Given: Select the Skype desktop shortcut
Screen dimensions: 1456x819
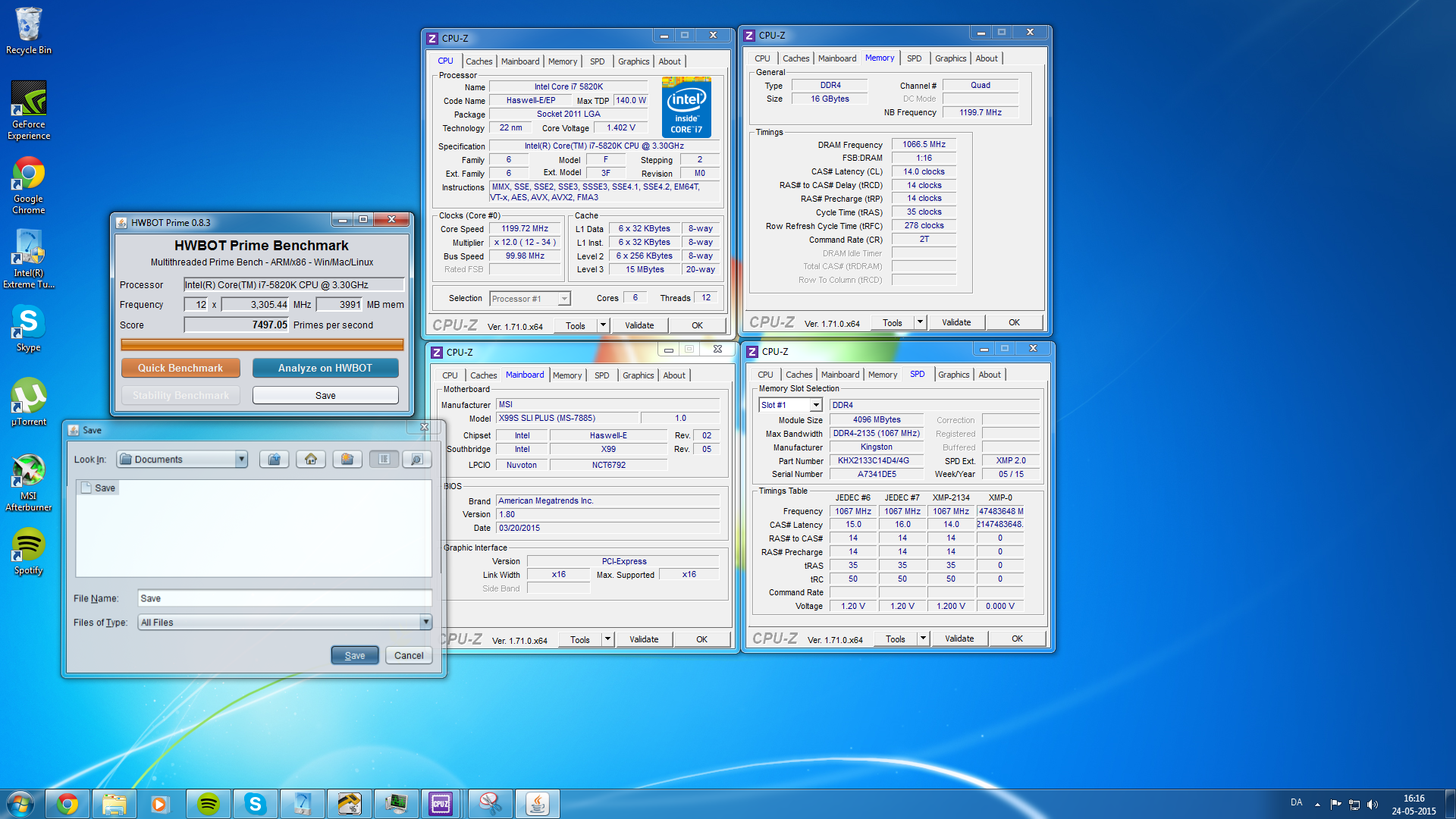Looking at the screenshot, I should click(28, 329).
